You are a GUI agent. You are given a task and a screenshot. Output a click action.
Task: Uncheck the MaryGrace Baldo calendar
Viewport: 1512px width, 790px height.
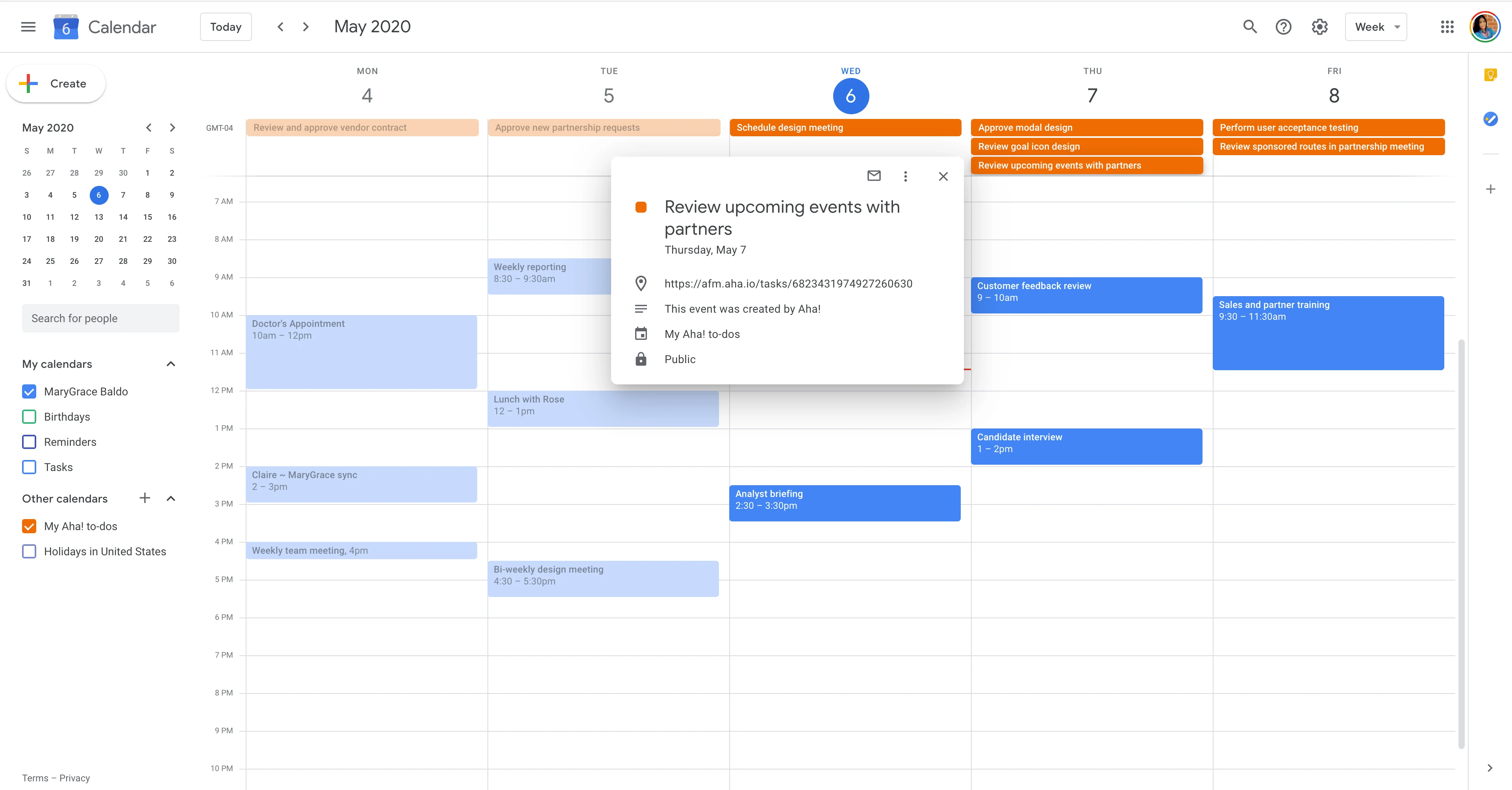pos(29,391)
